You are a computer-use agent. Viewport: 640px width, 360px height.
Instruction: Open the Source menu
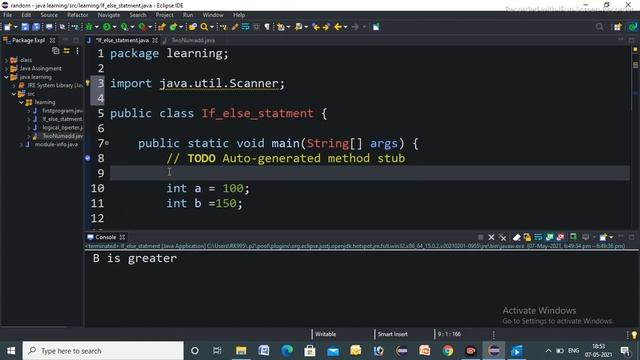point(49,15)
